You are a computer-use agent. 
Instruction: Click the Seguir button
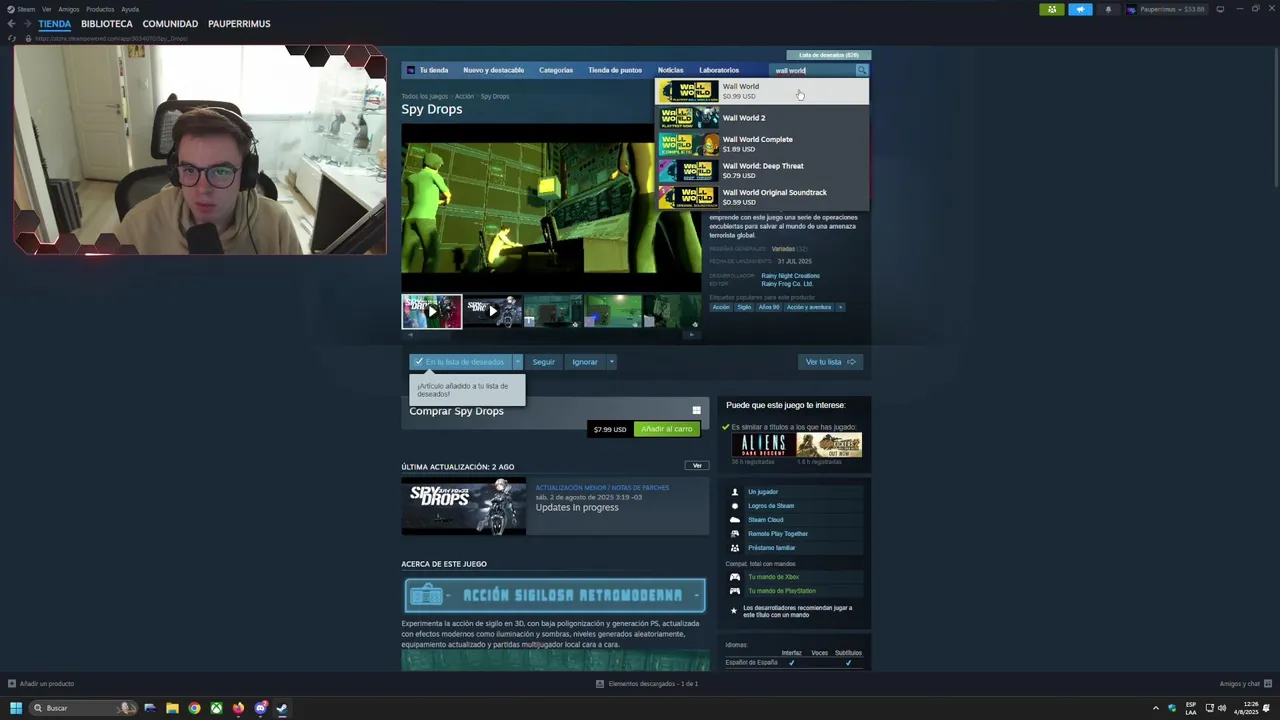point(543,362)
